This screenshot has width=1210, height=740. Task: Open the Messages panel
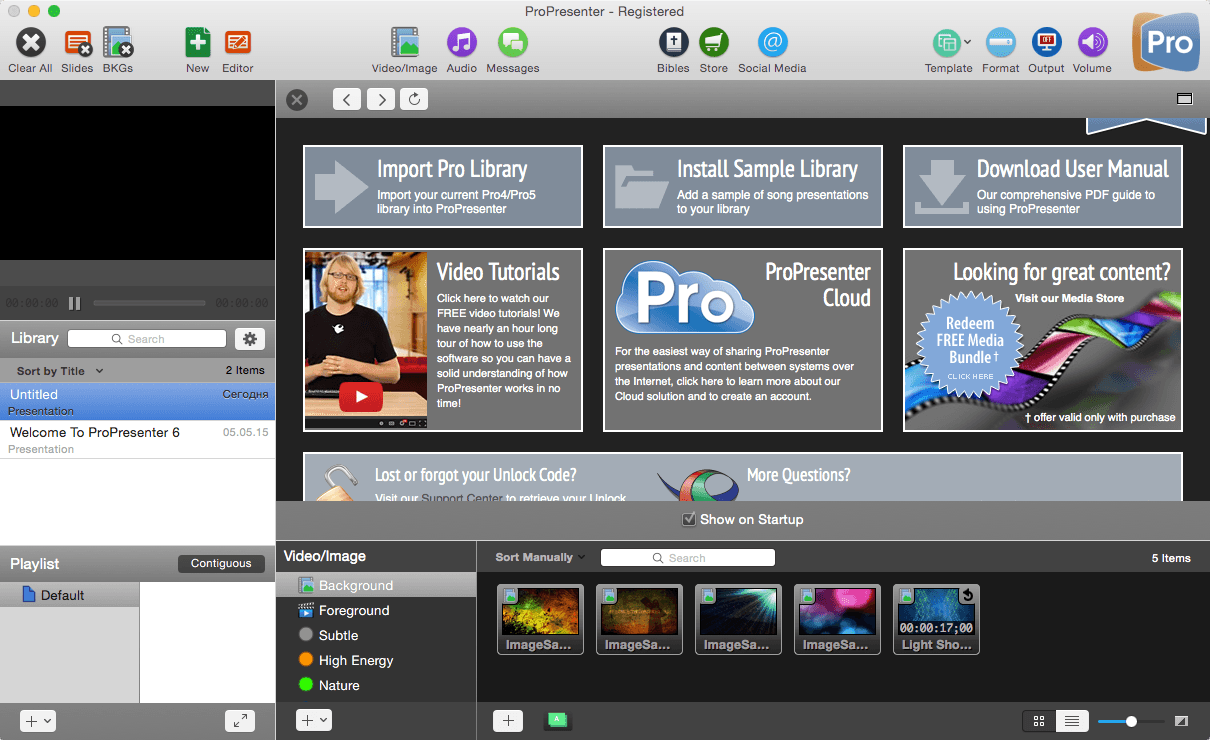point(513,43)
